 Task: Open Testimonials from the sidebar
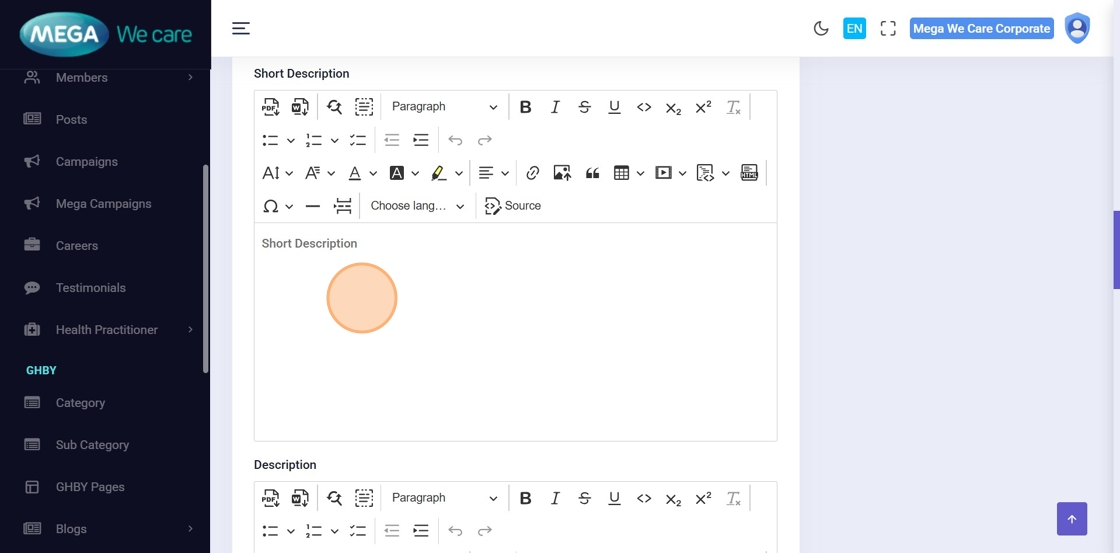[90, 288]
